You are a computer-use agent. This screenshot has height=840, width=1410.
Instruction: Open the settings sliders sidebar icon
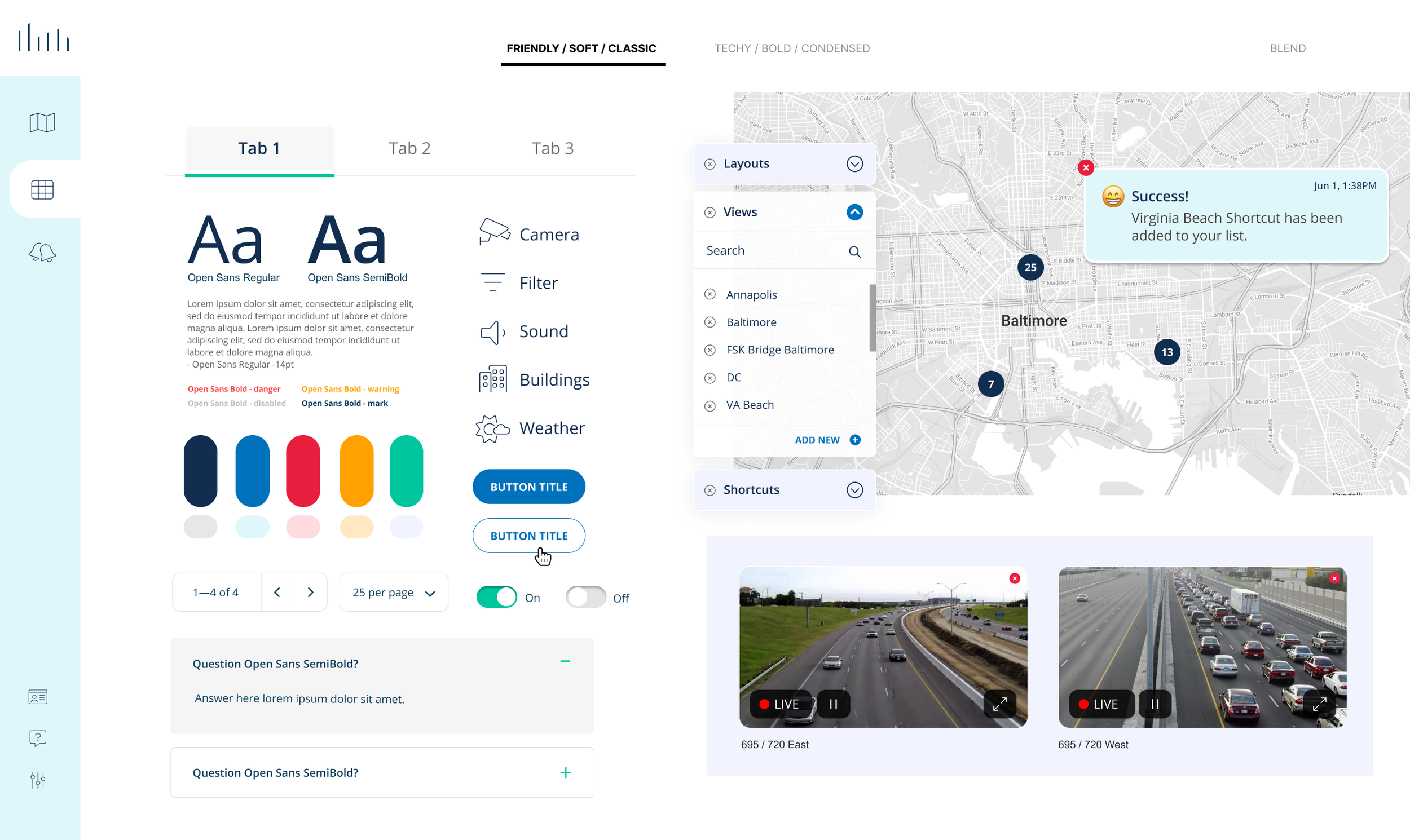[x=38, y=781]
